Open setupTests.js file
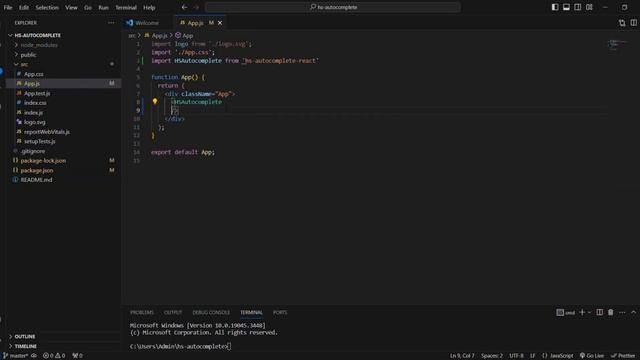 coord(39,141)
